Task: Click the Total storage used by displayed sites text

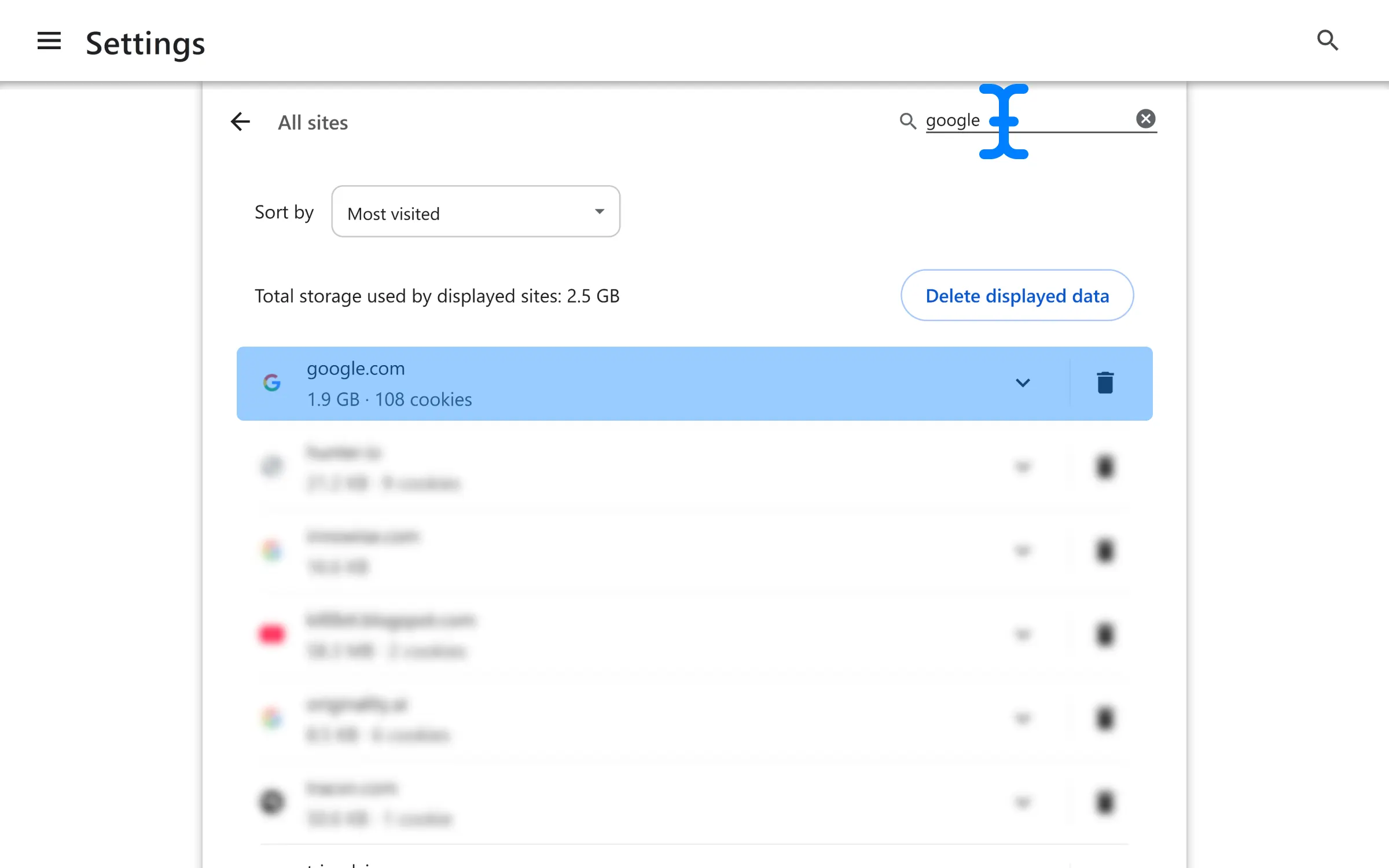Action: click(x=437, y=296)
